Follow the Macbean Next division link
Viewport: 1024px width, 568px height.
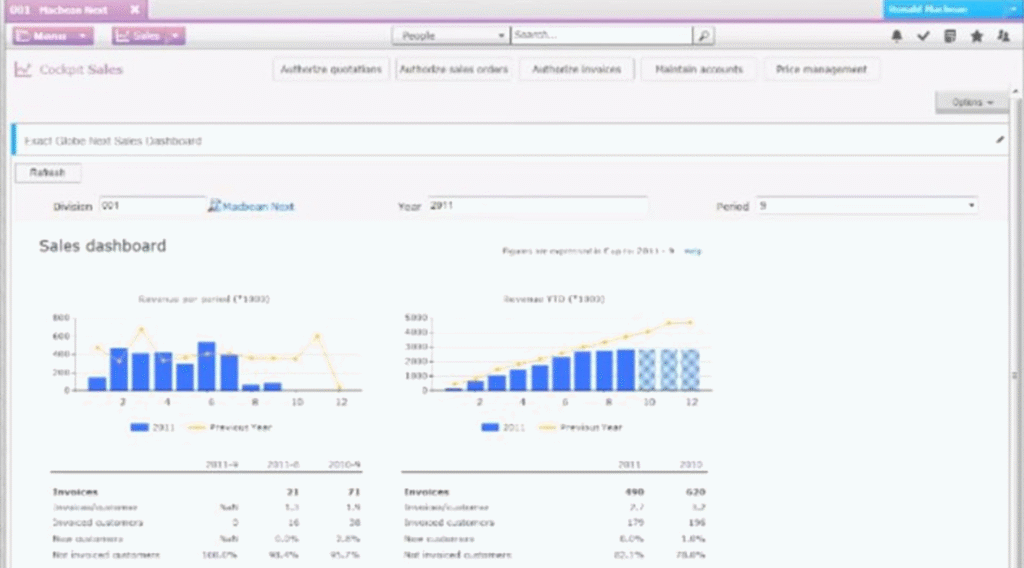[x=258, y=206]
